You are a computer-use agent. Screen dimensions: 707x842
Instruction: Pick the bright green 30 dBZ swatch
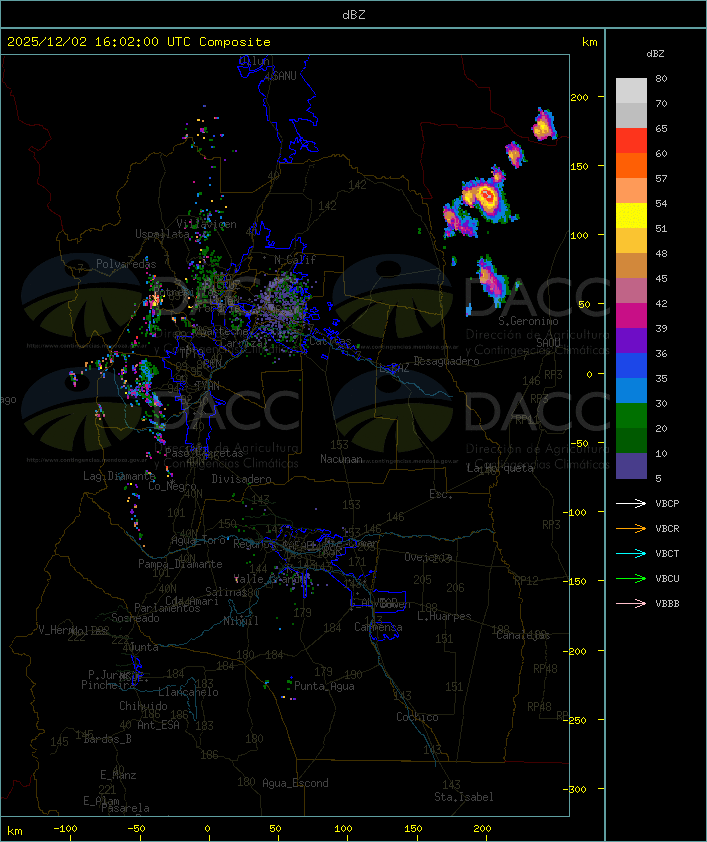click(x=631, y=416)
